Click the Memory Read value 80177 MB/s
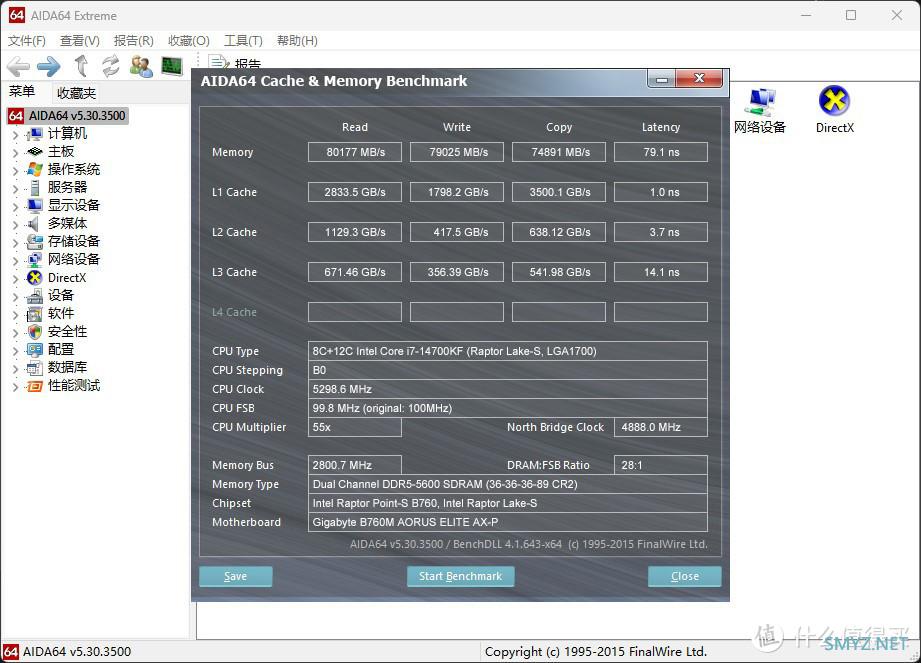Image resolution: width=921 pixels, height=663 pixels. pos(355,152)
